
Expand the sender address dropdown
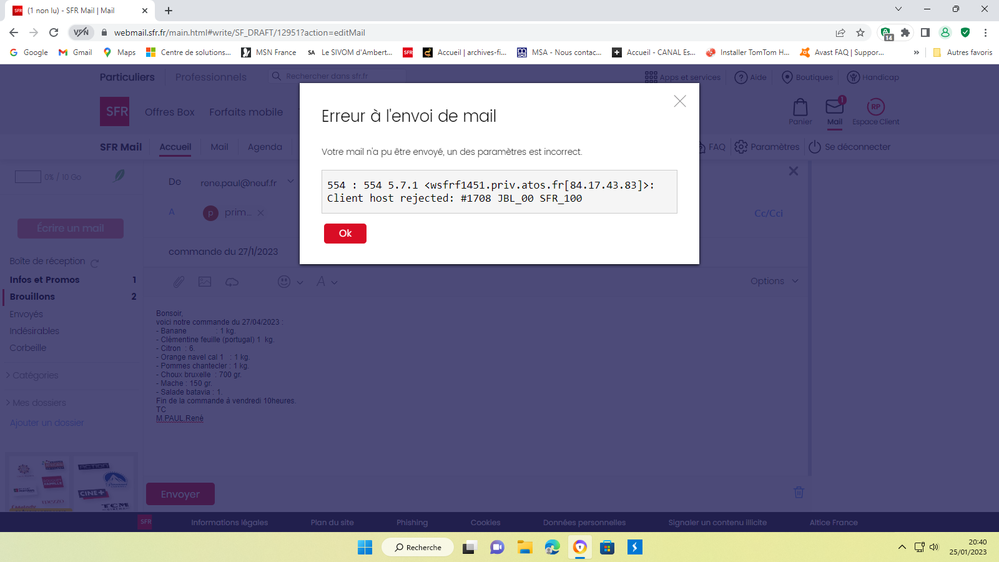tap(291, 182)
